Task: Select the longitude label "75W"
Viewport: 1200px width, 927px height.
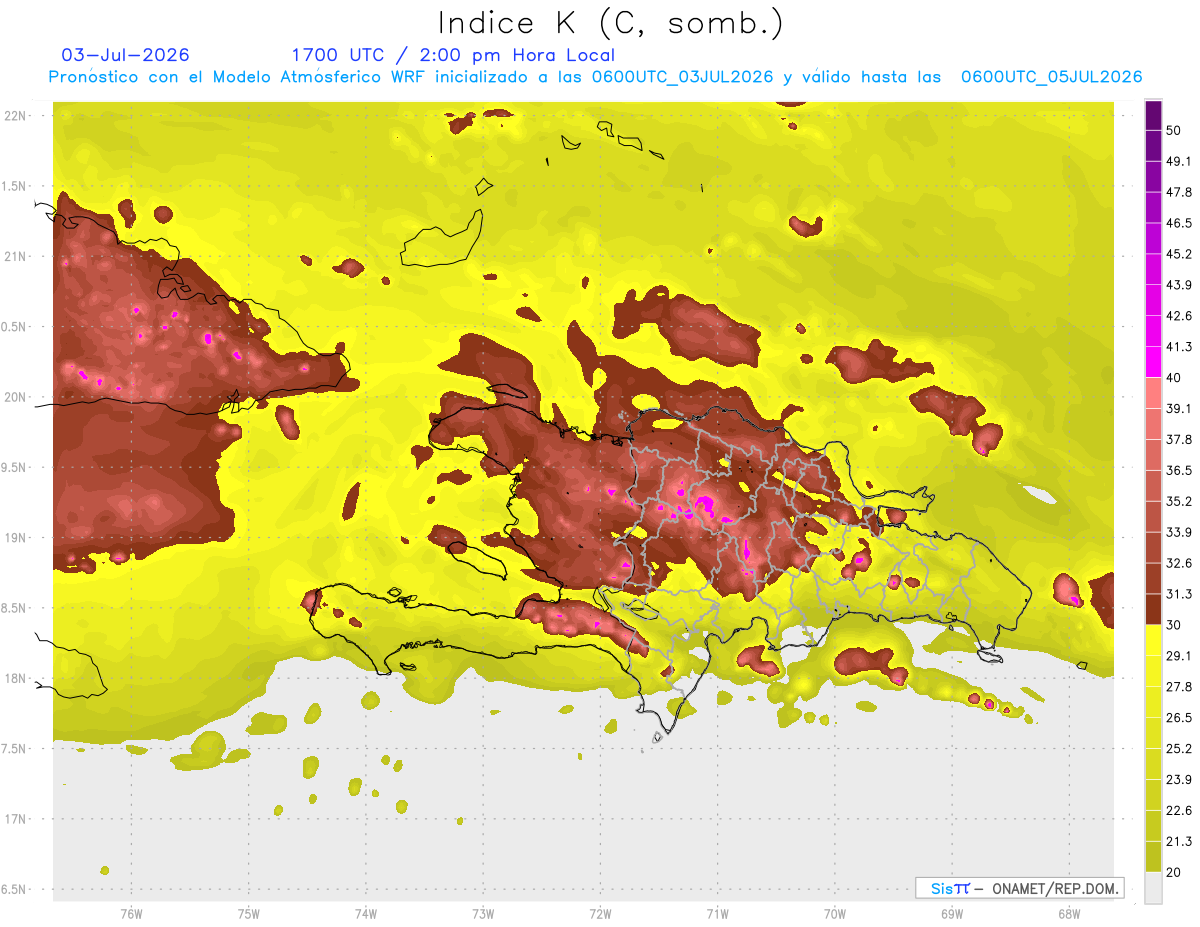Action: (248, 914)
